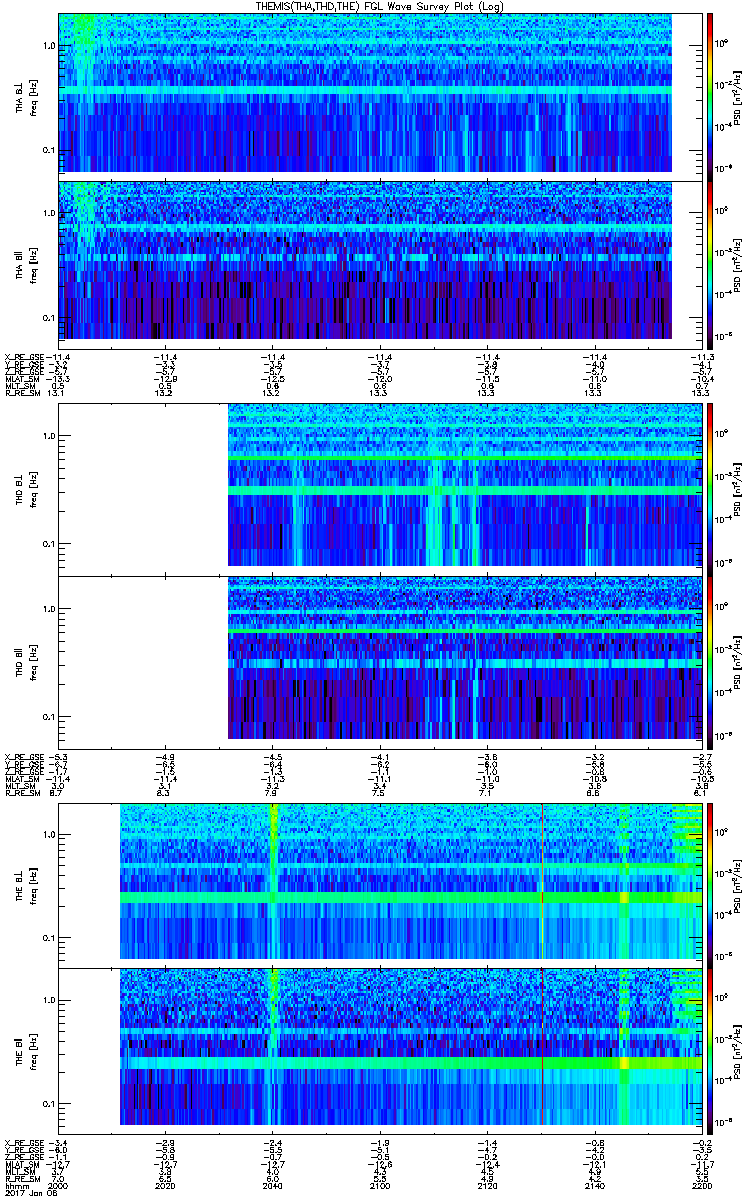Screen dimensions: 750x1200
Task: Click the red vertical marker in THE B-perpendicular panel
Action: tap(542, 881)
